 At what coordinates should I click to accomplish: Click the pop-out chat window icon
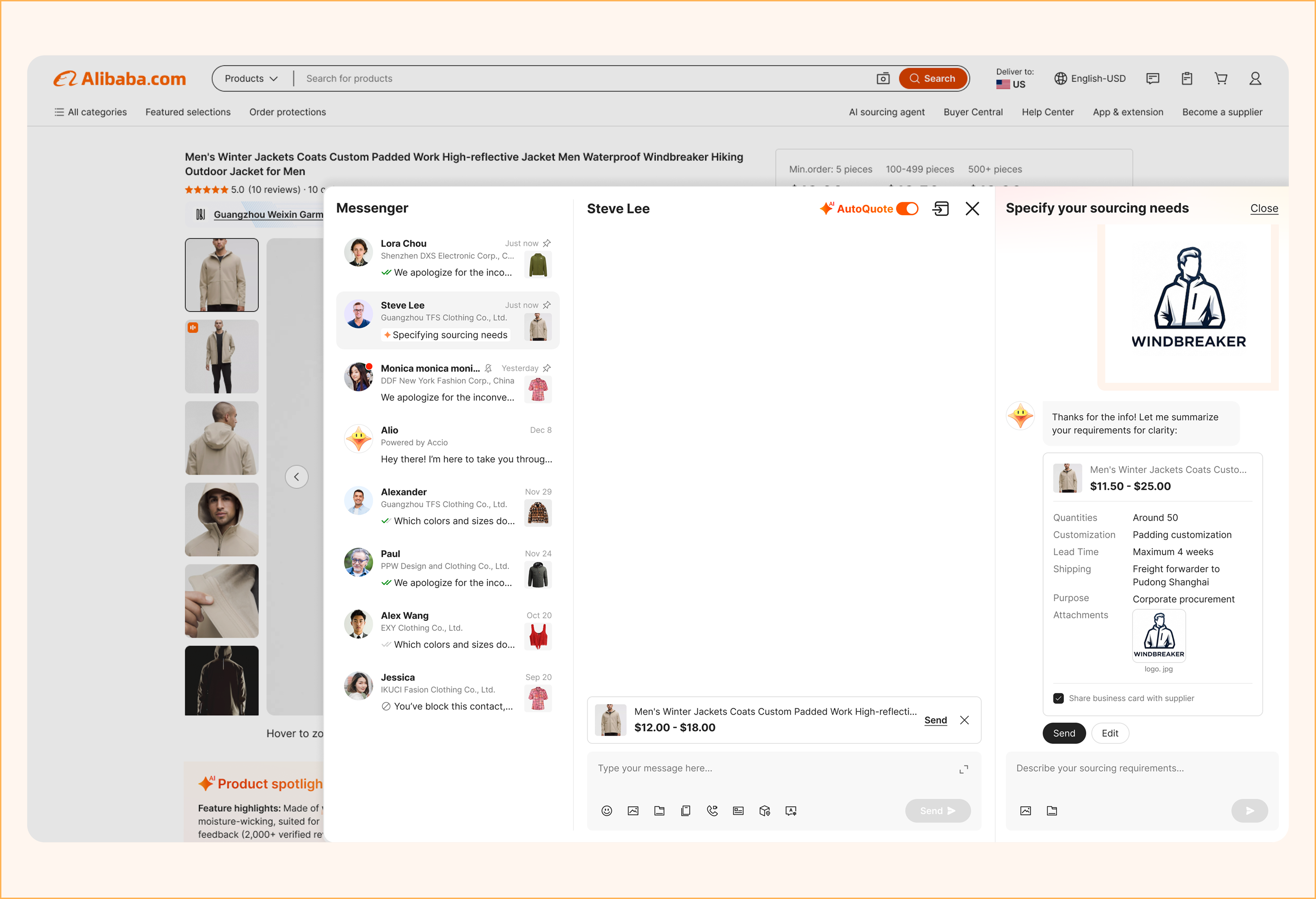click(940, 208)
